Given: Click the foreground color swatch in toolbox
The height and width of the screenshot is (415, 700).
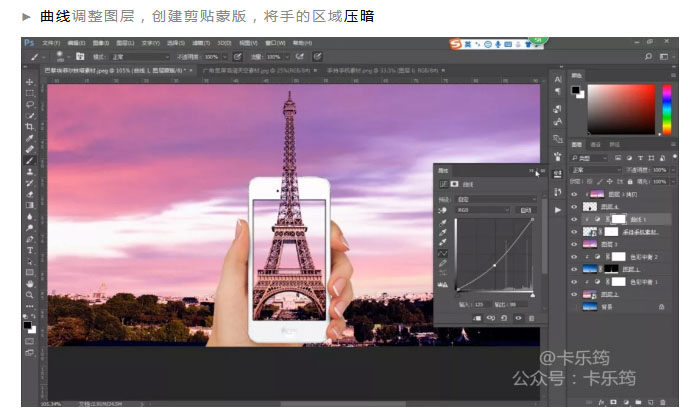Looking at the screenshot, I should [x=27, y=325].
